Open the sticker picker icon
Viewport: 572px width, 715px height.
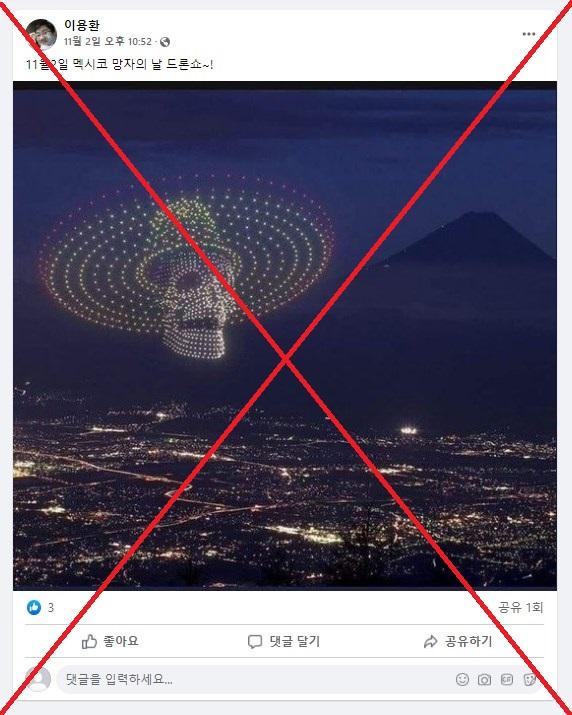[x=529, y=680]
